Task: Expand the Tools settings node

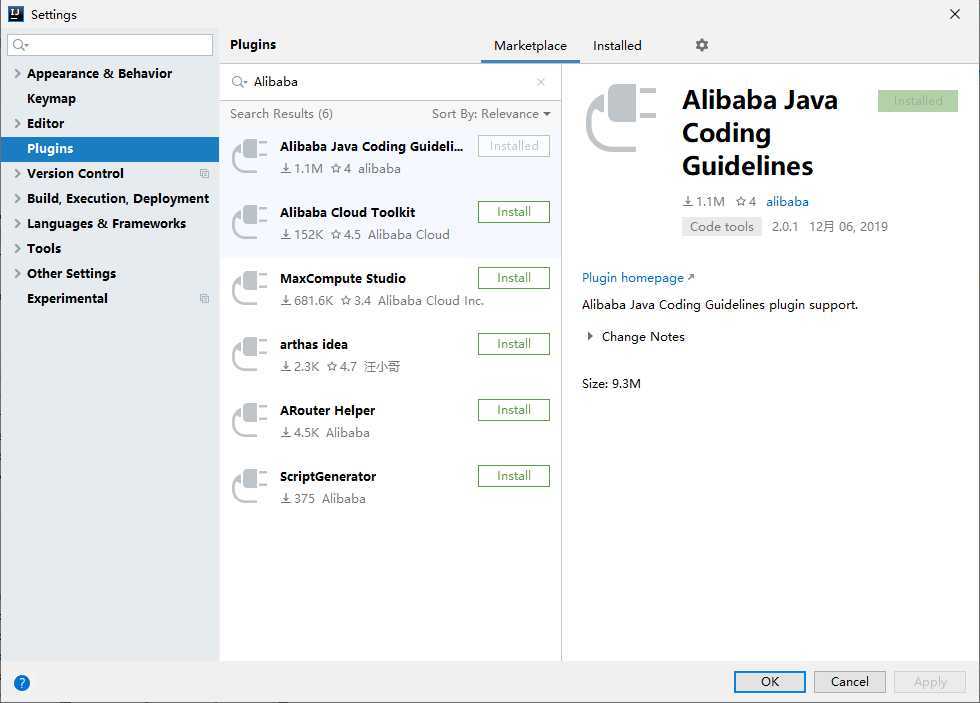Action: coord(17,248)
